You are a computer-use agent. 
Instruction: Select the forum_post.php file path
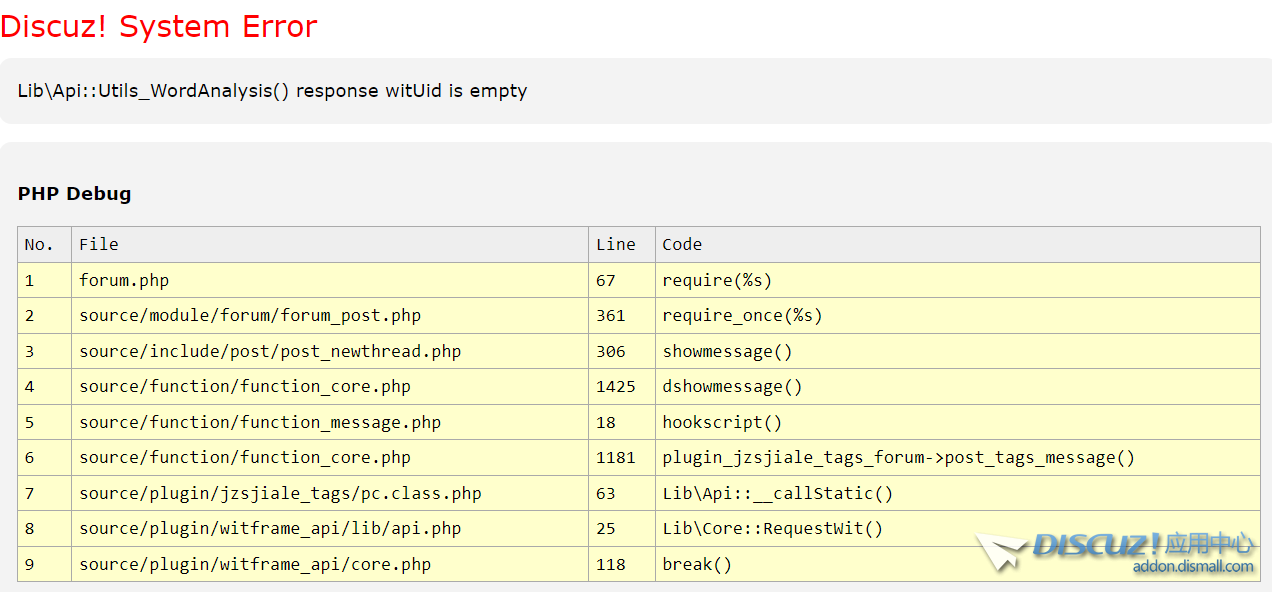(x=250, y=316)
